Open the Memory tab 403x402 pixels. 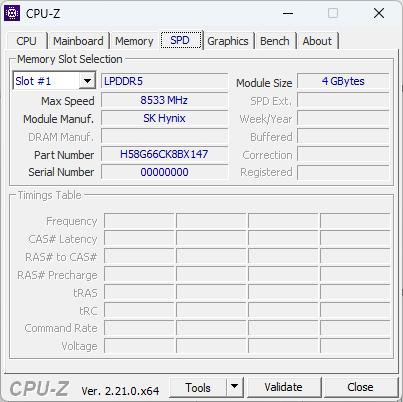point(134,41)
